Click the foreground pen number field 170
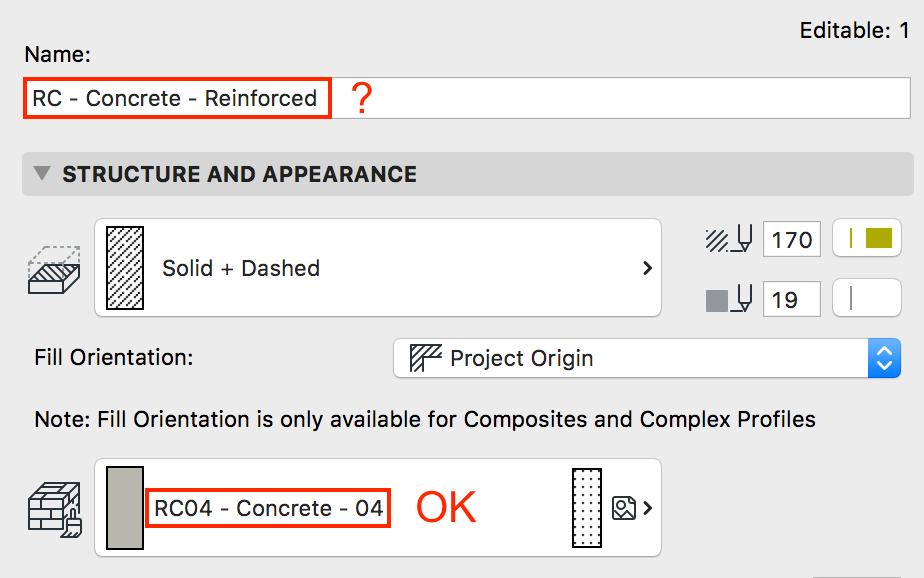This screenshot has height=578, width=924. tap(792, 240)
